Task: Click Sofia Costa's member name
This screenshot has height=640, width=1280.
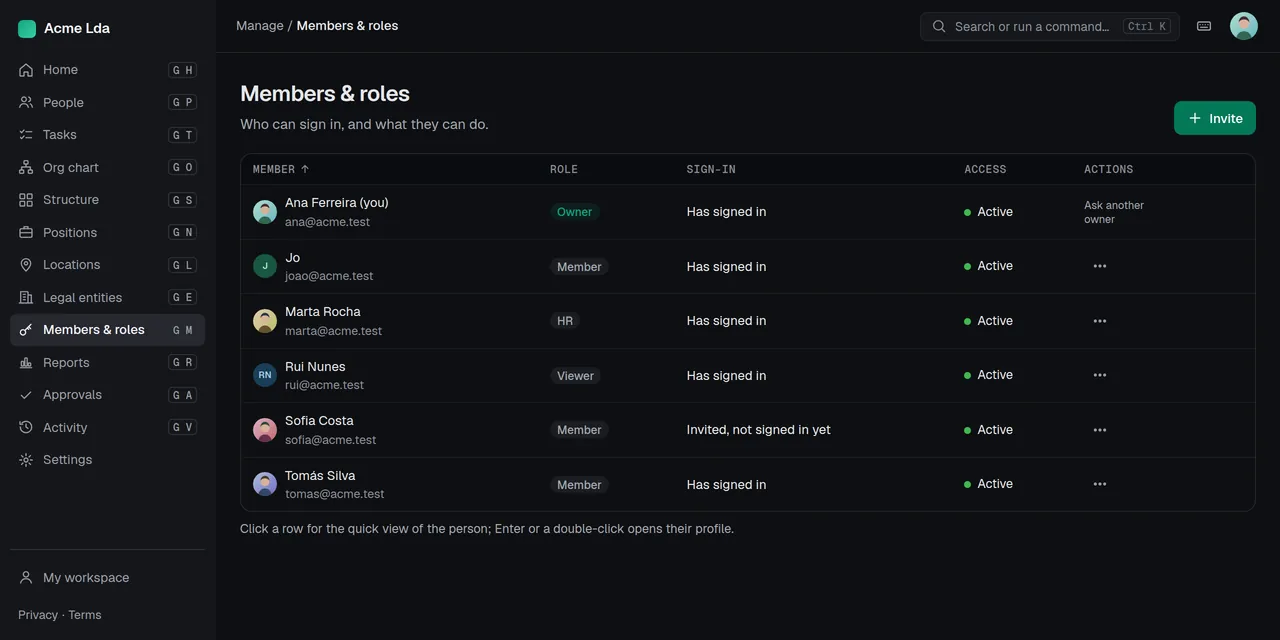Action: coord(319,421)
